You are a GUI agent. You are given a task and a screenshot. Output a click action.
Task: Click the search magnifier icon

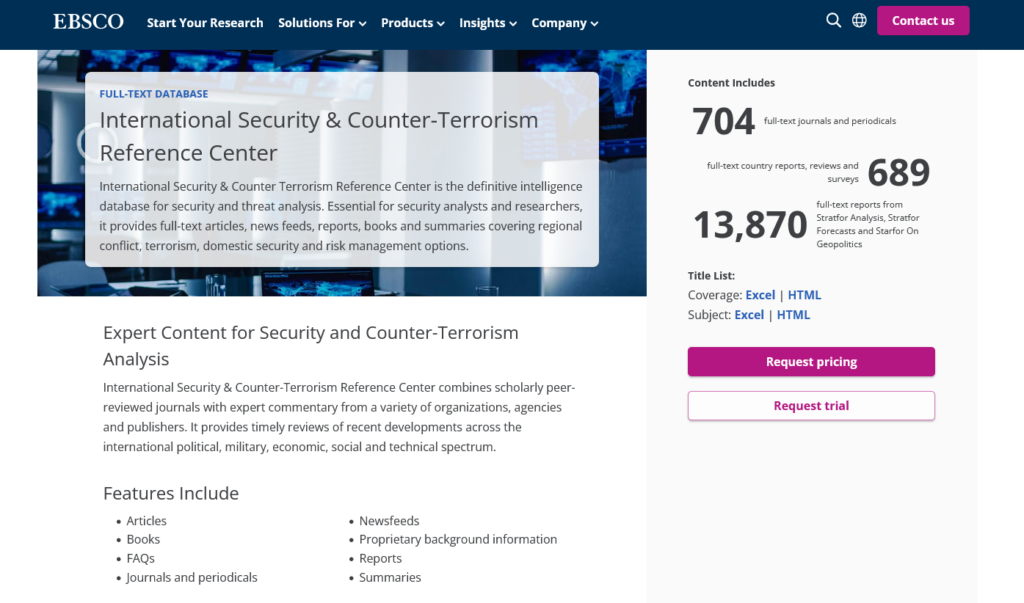(833, 20)
